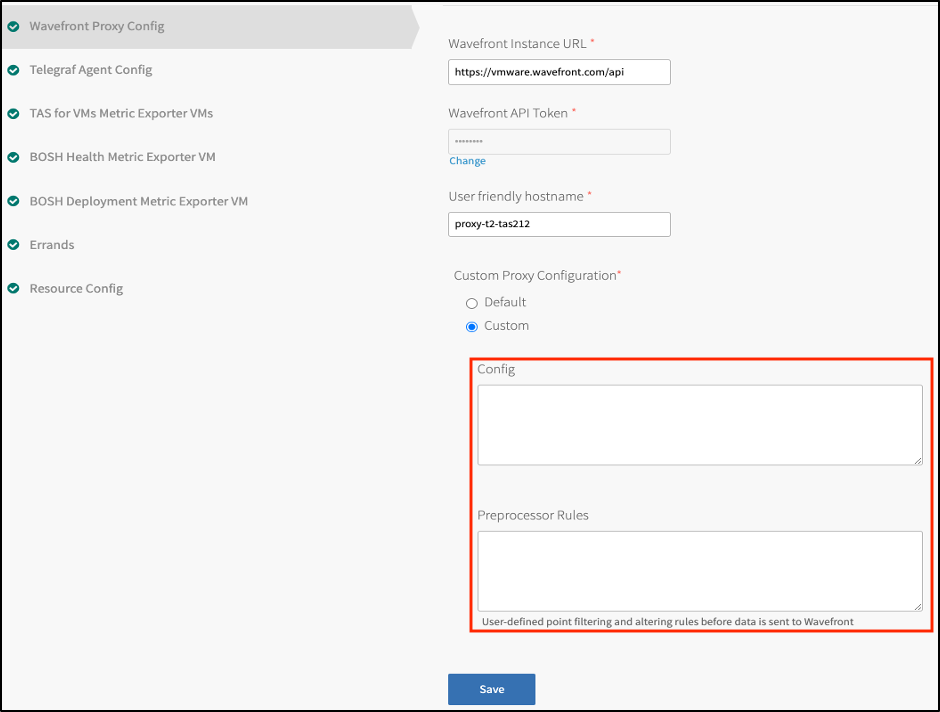Viewport: 940px width, 712px height.
Task: Open the TAS for VMs Metric Exporter VMs tab
Action: point(121,114)
